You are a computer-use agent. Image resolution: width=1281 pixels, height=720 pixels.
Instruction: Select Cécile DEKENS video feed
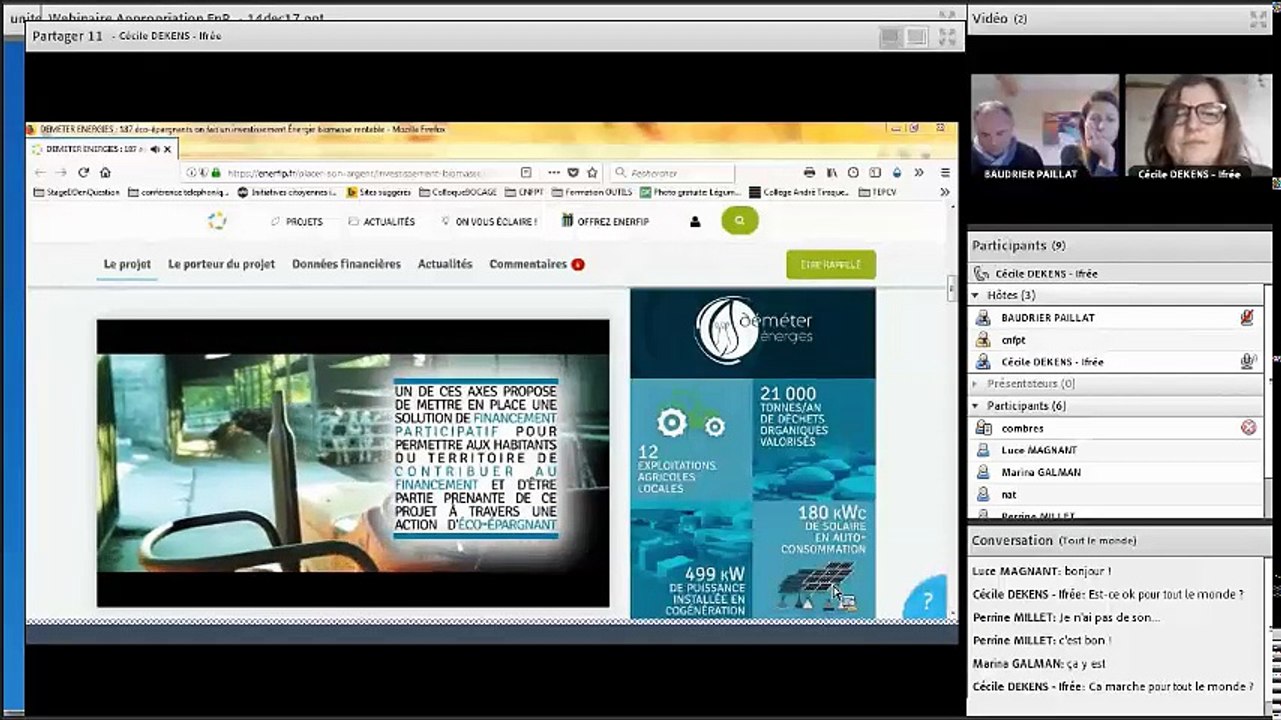point(1198,126)
